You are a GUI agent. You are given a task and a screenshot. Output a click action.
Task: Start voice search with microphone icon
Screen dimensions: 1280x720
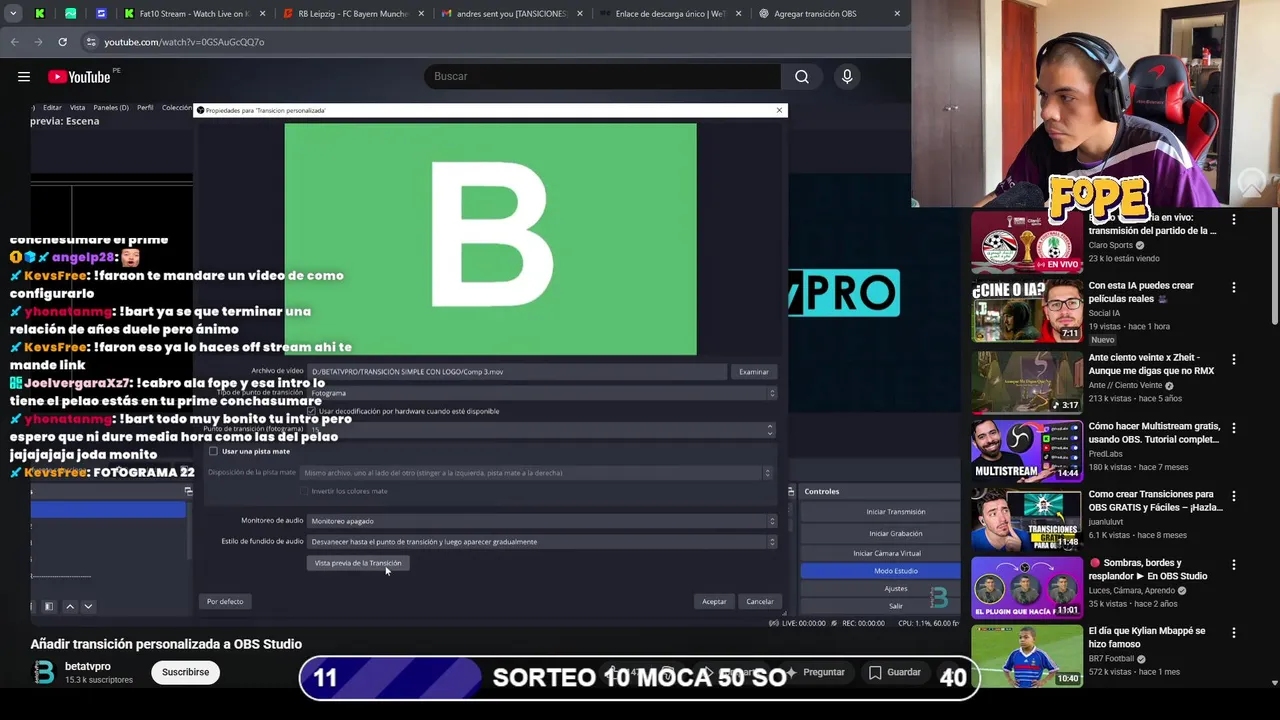point(847,76)
